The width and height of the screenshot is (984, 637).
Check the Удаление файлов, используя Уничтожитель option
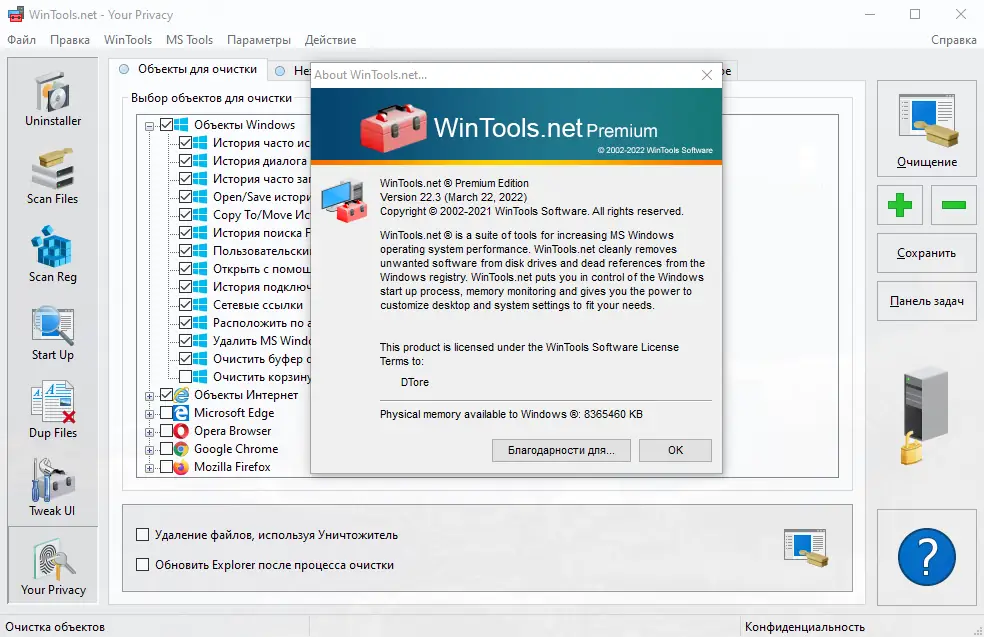click(x=142, y=535)
